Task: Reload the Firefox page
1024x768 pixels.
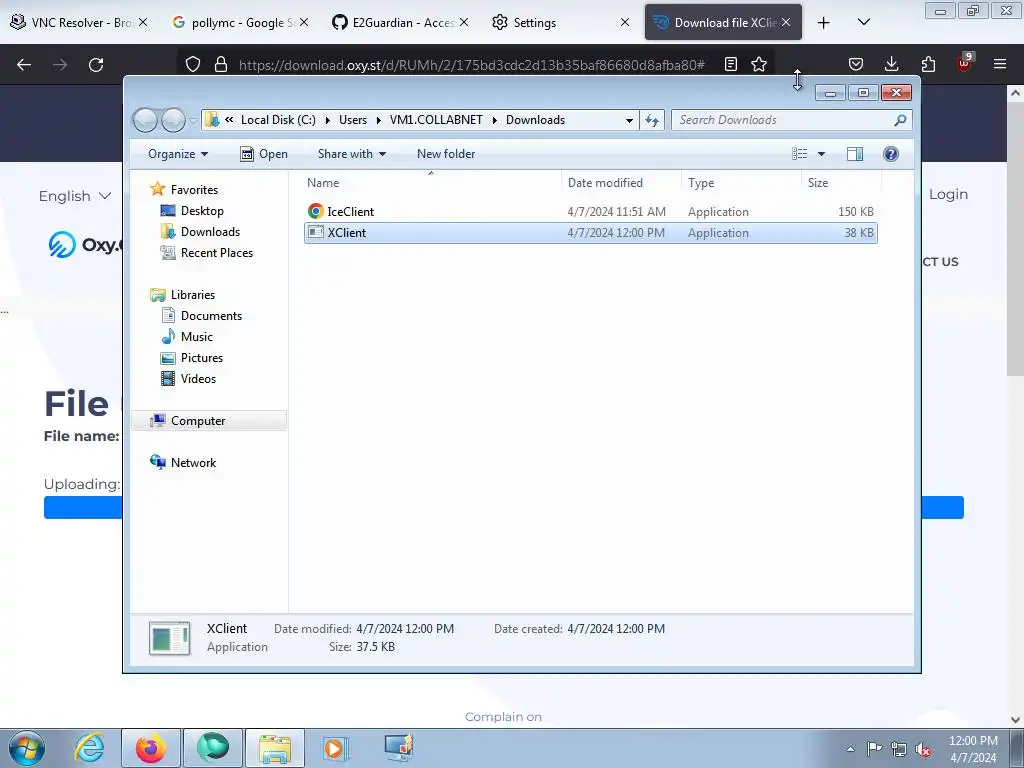Action: (96, 65)
